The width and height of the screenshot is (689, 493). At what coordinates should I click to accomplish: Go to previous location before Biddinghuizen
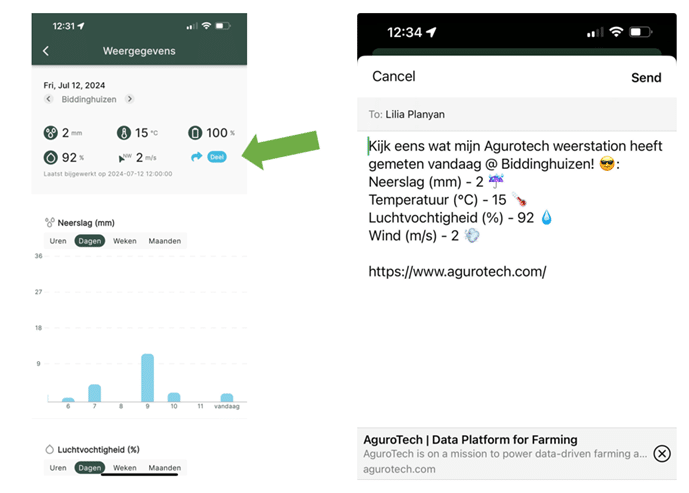click(x=50, y=99)
